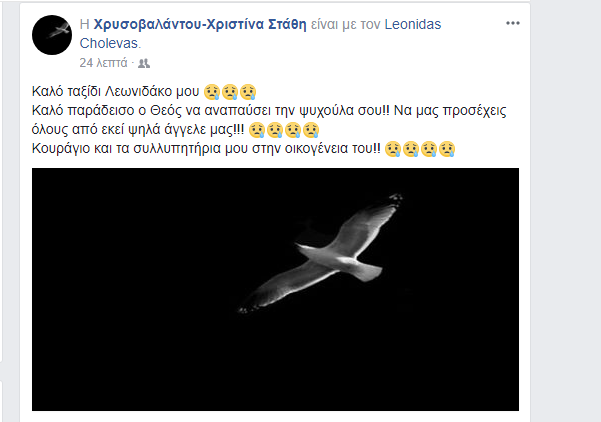Click the '24 λεπτά' timestamp
Image resolution: width=601 pixels, height=422 pixels.
103,63
